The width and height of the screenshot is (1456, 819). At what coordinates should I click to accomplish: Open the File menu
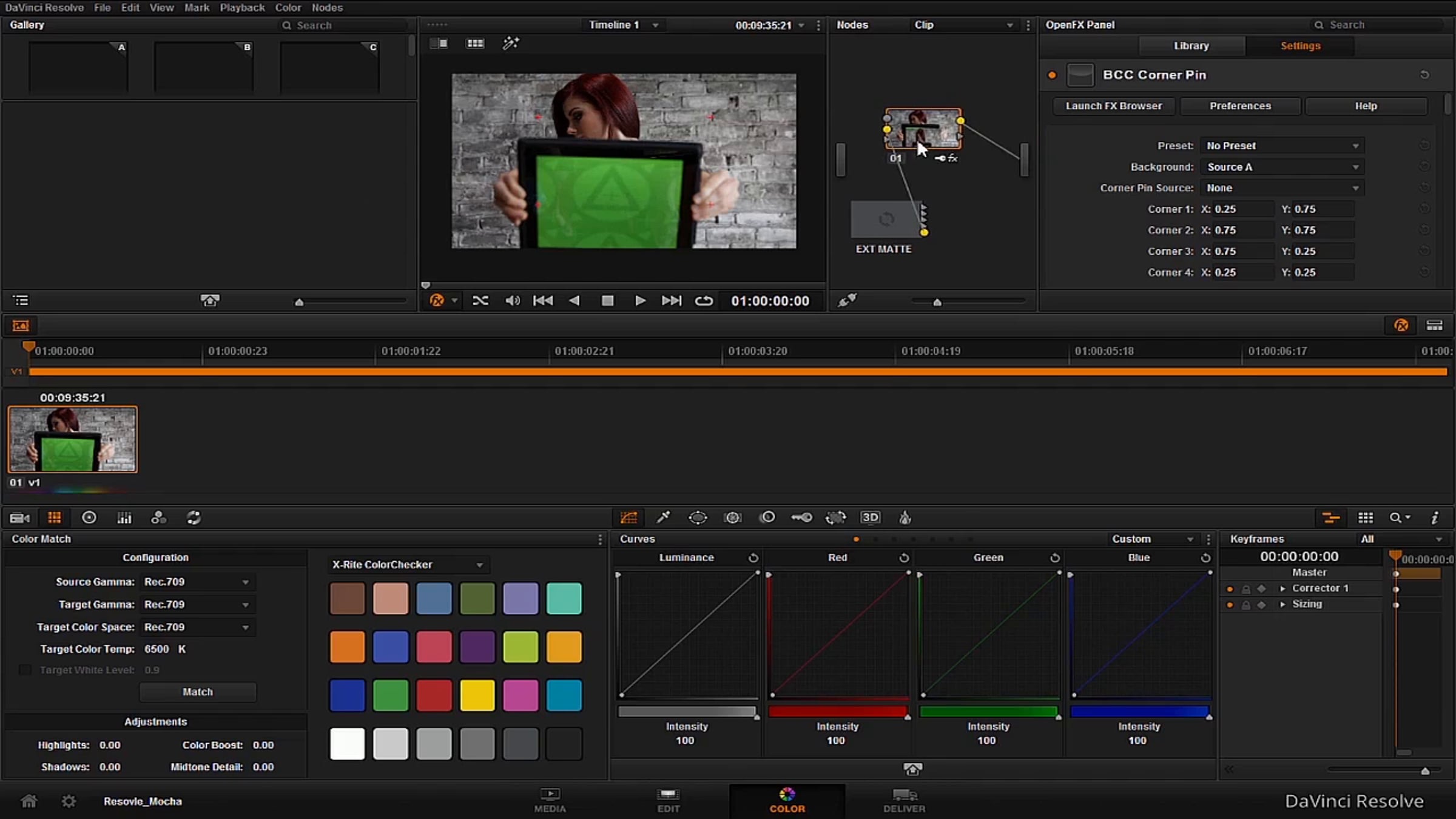[x=103, y=7]
